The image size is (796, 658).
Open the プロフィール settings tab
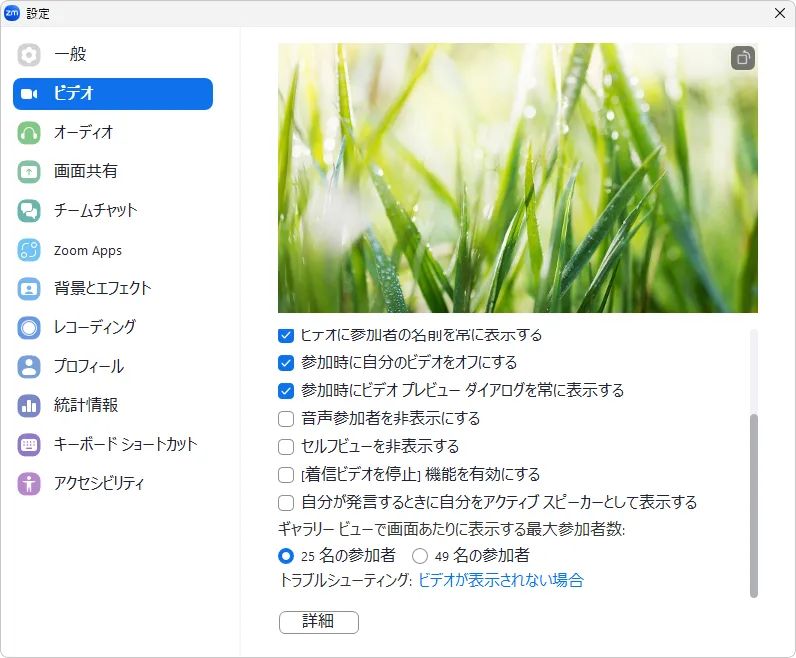click(88, 367)
